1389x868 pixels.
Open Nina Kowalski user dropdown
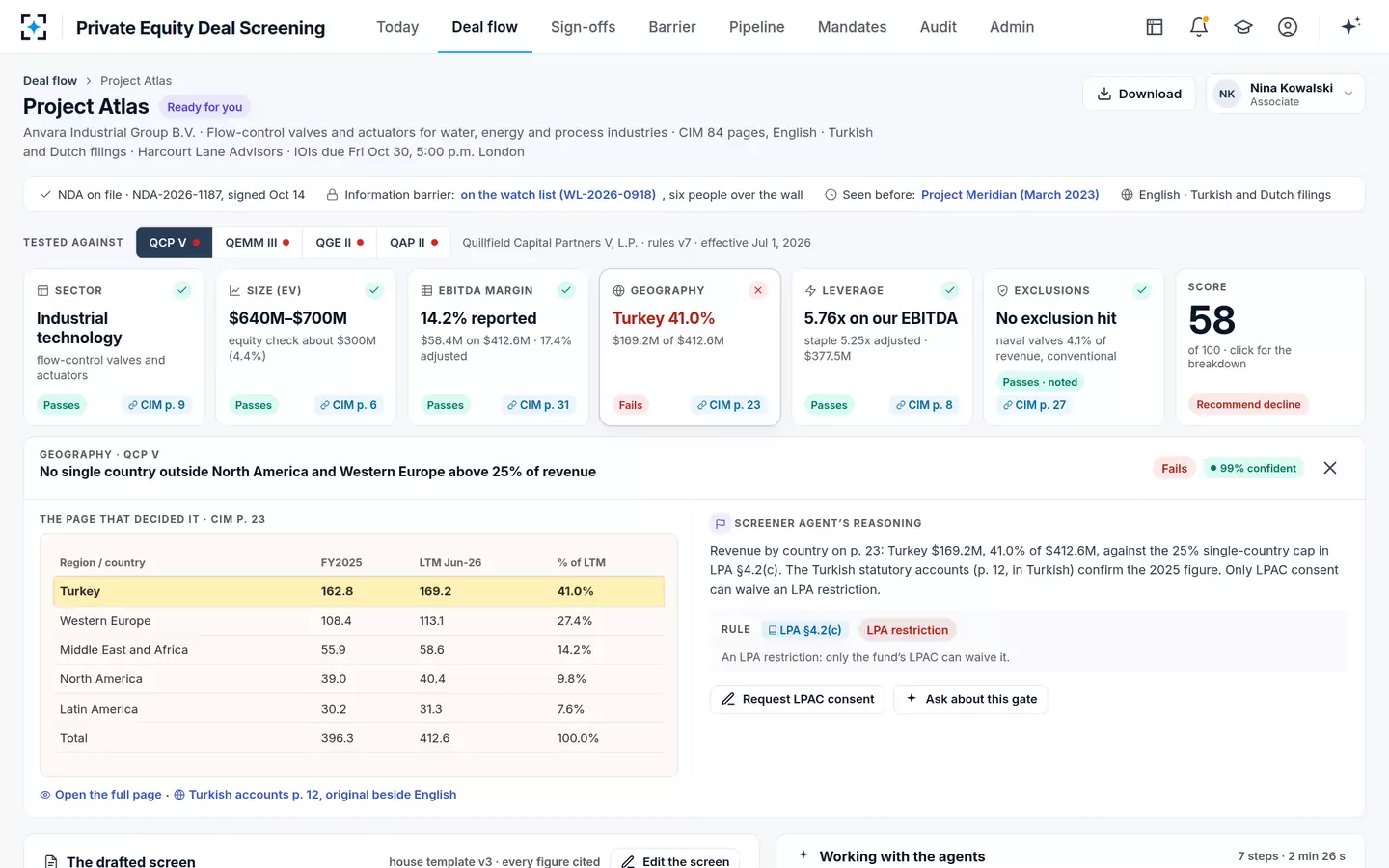coord(1286,95)
